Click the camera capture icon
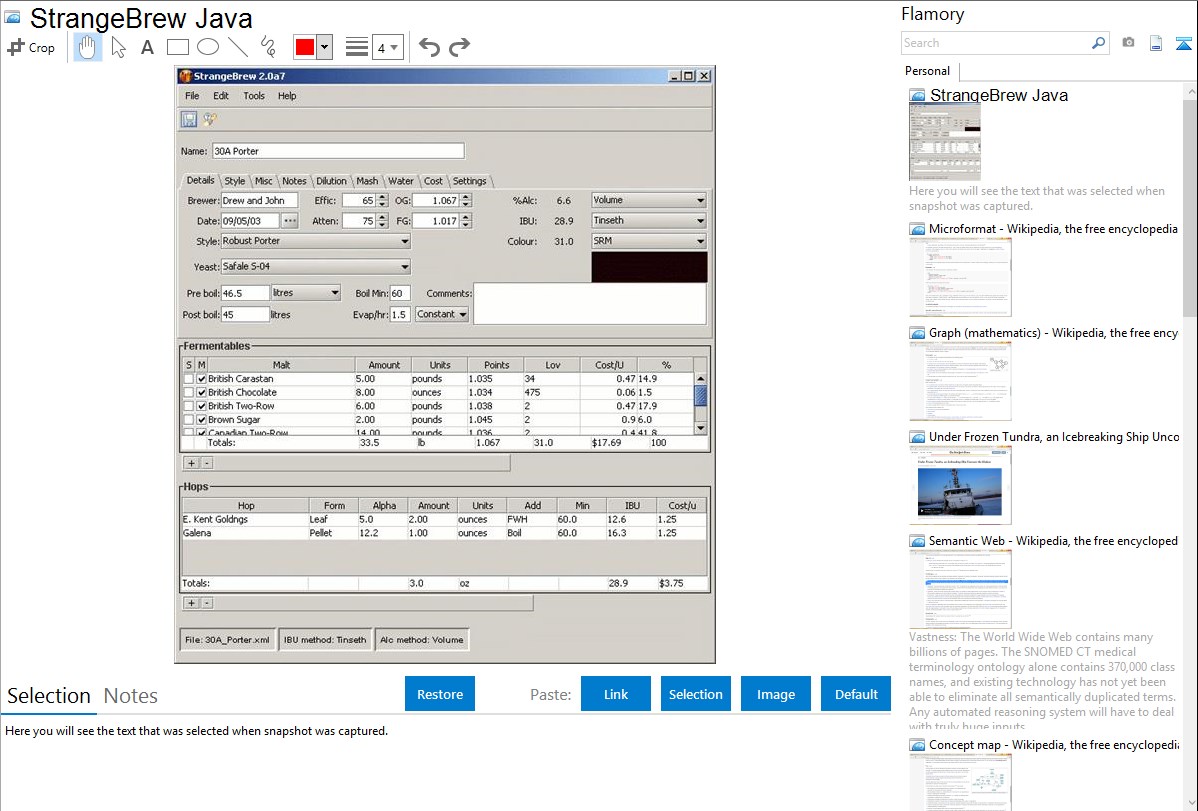The width and height of the screenshot is (1198, 811). 1128,43
